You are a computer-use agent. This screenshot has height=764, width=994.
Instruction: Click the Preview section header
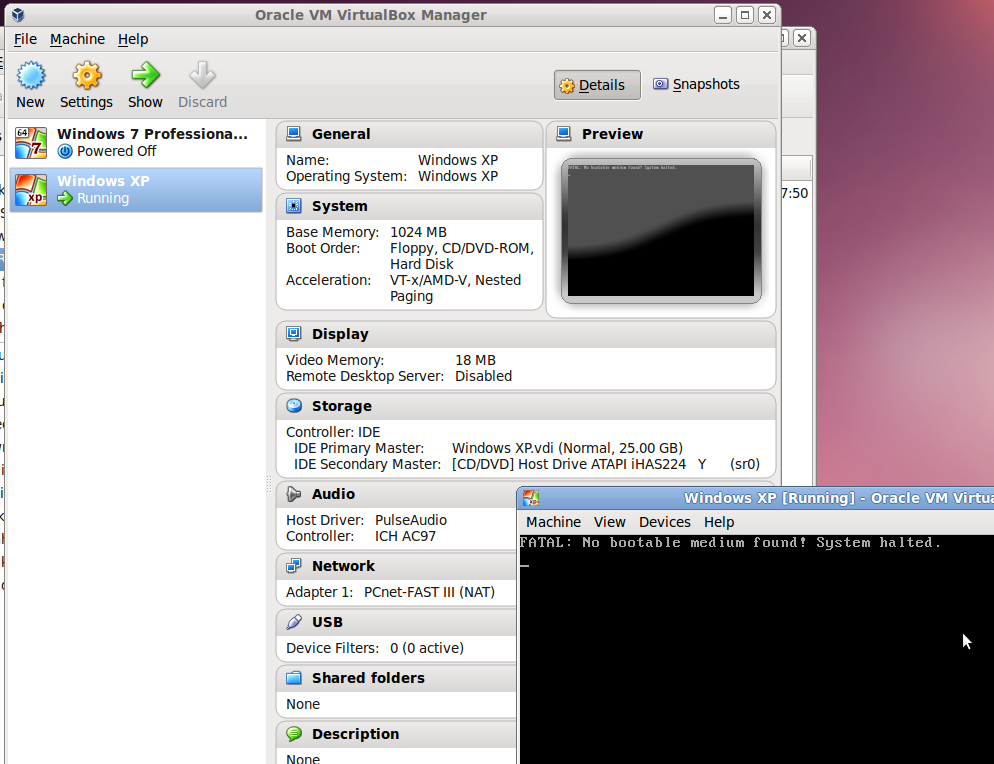[x=661, y=134]
